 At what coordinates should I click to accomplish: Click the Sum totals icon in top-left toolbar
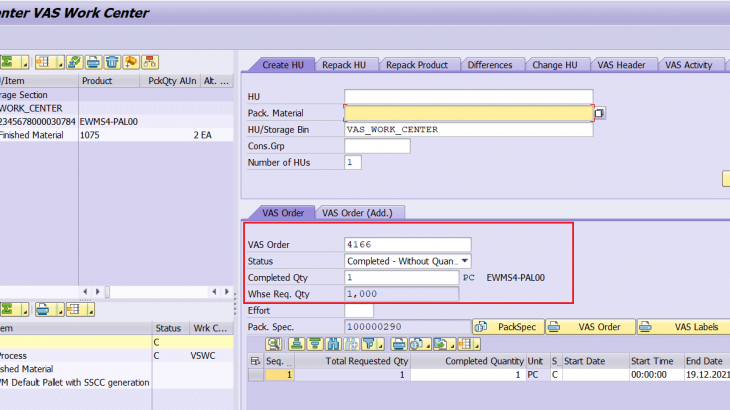pyautogui.click(x=8, y=62)
